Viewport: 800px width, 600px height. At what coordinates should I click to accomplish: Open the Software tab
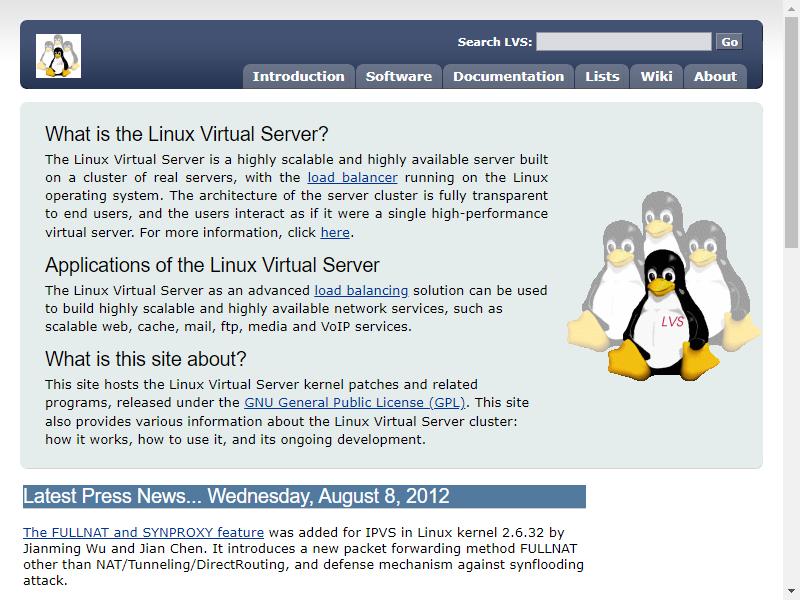[398, 77]
